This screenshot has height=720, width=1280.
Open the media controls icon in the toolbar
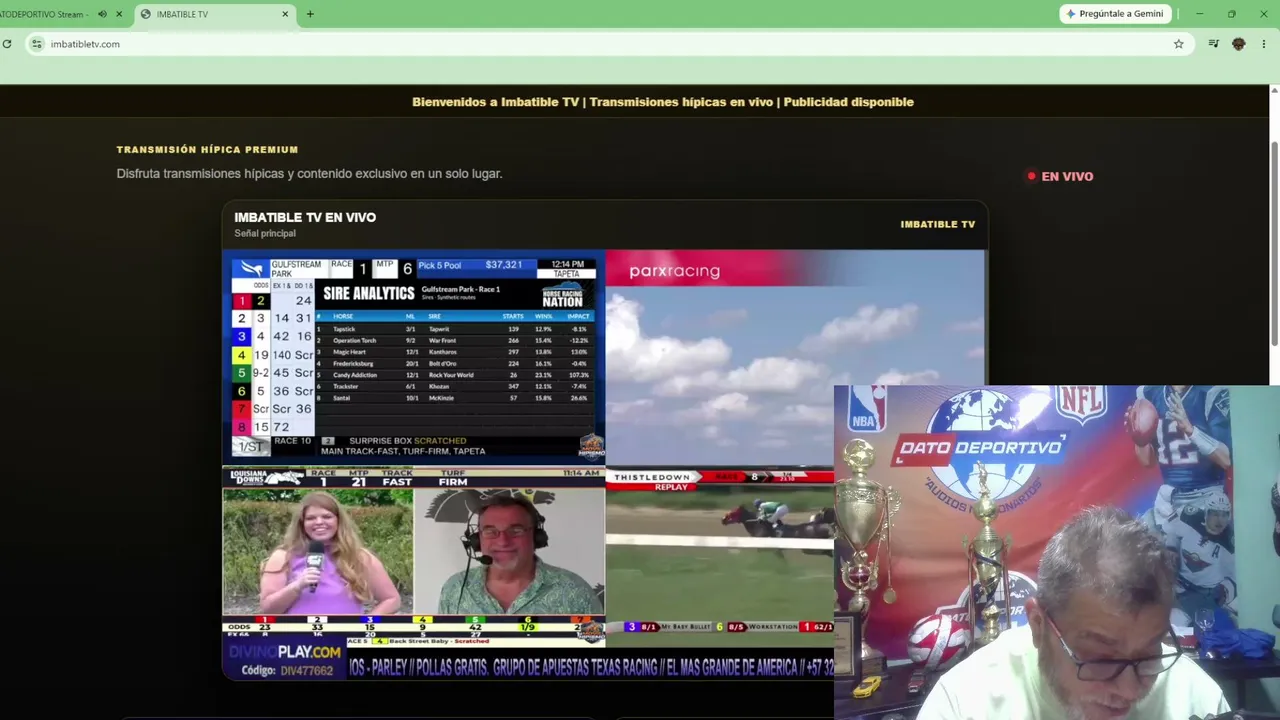(1213, 44)
